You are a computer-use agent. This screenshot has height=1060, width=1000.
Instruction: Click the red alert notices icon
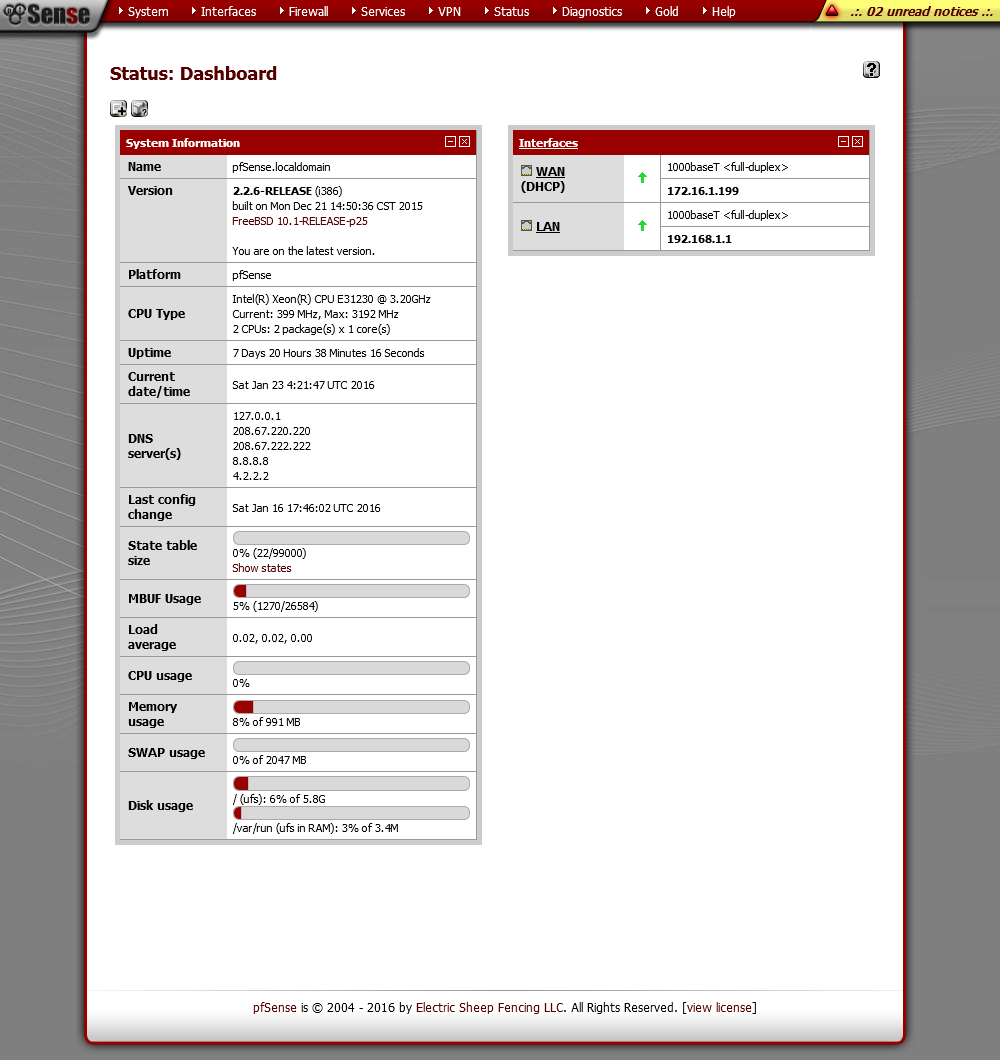[x=832, y=11]
